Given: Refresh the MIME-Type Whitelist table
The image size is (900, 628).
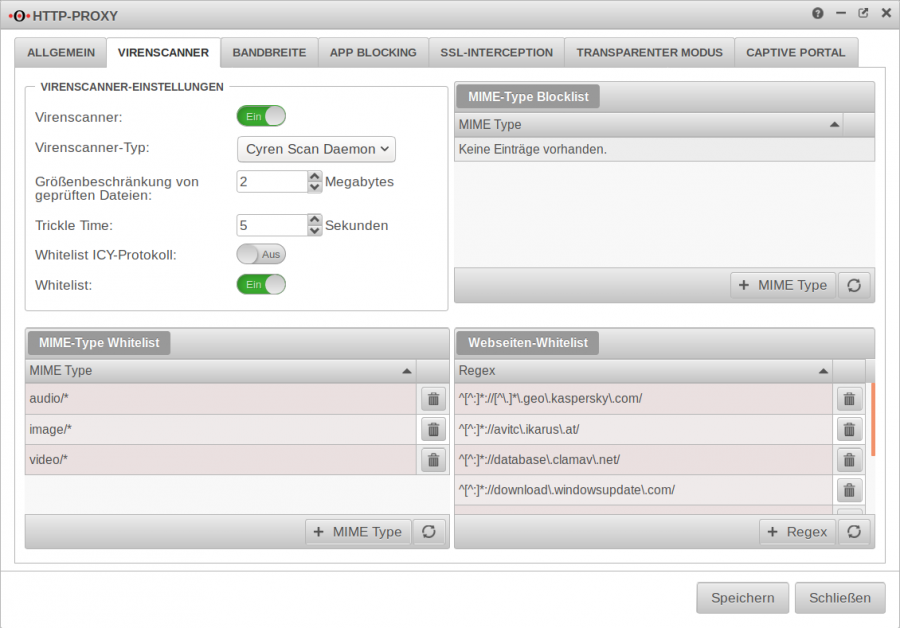Looking at the screenshot, I should (429, 531).
